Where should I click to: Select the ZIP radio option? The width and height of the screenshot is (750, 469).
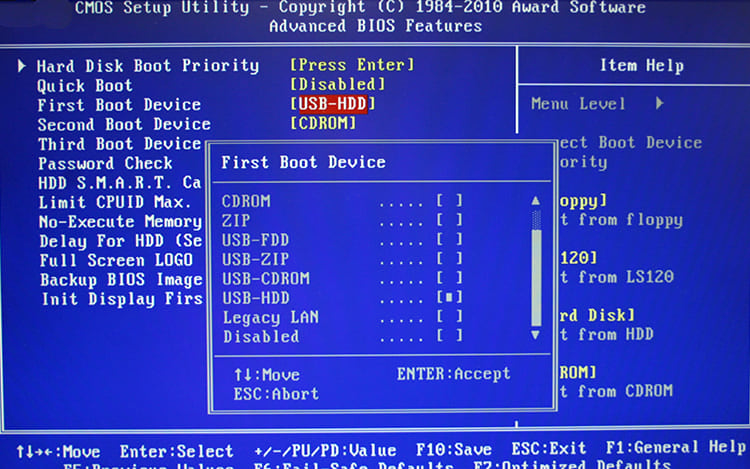tap(449, 220)
